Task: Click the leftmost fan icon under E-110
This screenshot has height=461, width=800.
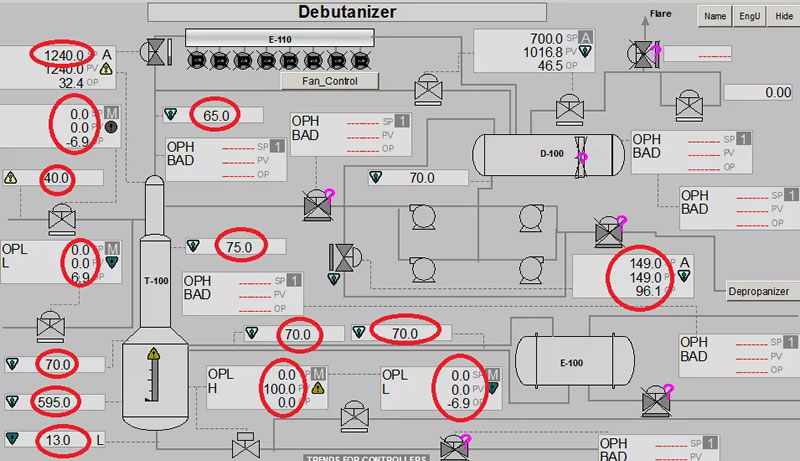Action: click(197, 61)
